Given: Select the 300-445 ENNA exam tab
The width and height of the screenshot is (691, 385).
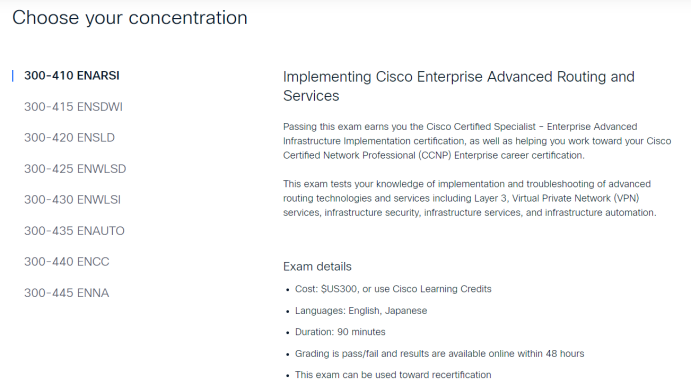Looking at the screenshot, I should point(67,293).
